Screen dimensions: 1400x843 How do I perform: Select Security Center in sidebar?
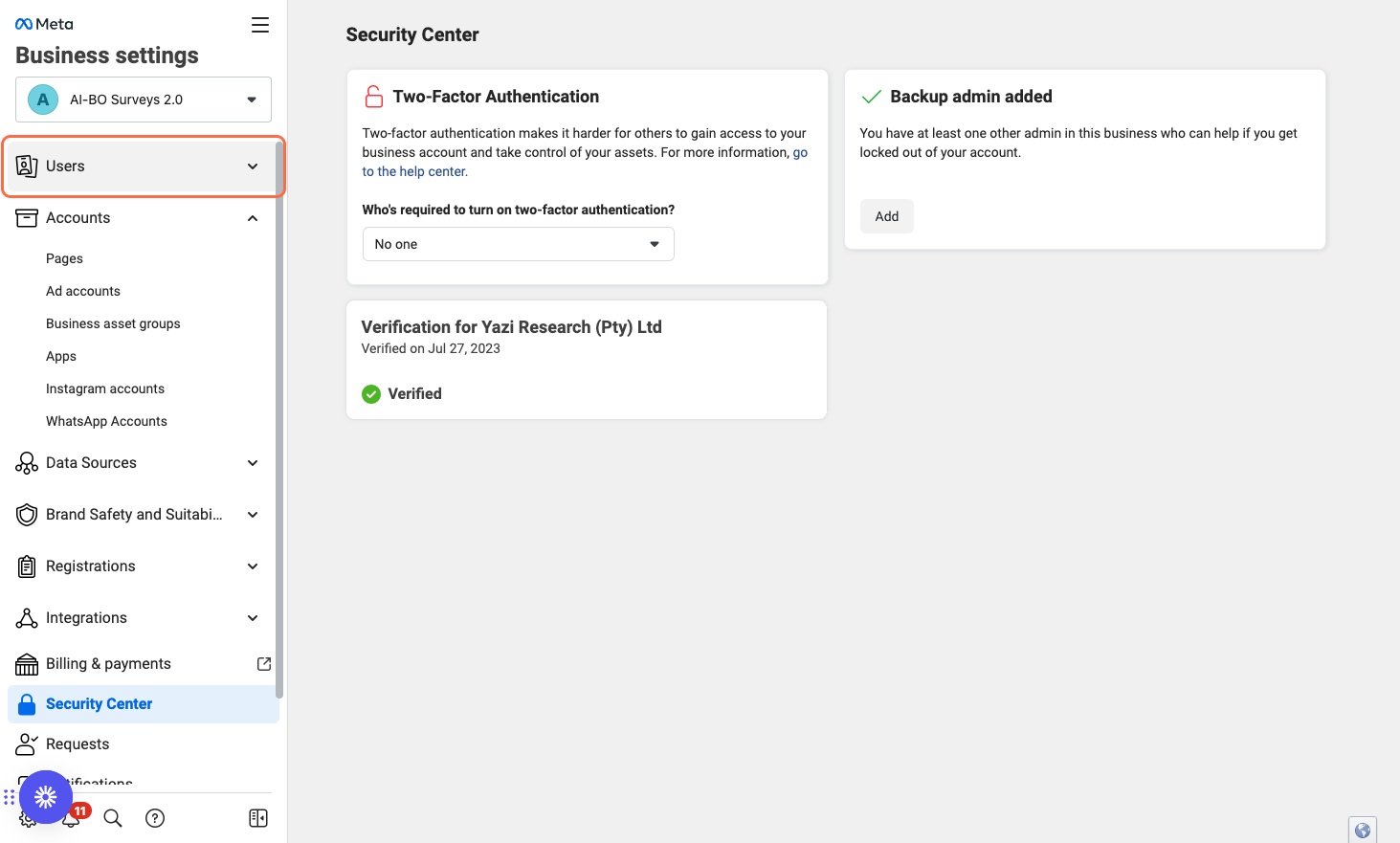(144, 704)
